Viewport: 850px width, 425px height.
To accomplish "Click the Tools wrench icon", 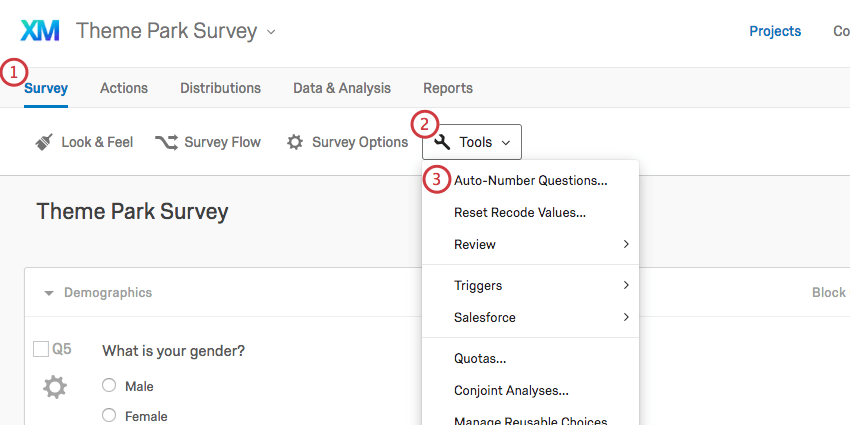I will [x=443, y=142].
